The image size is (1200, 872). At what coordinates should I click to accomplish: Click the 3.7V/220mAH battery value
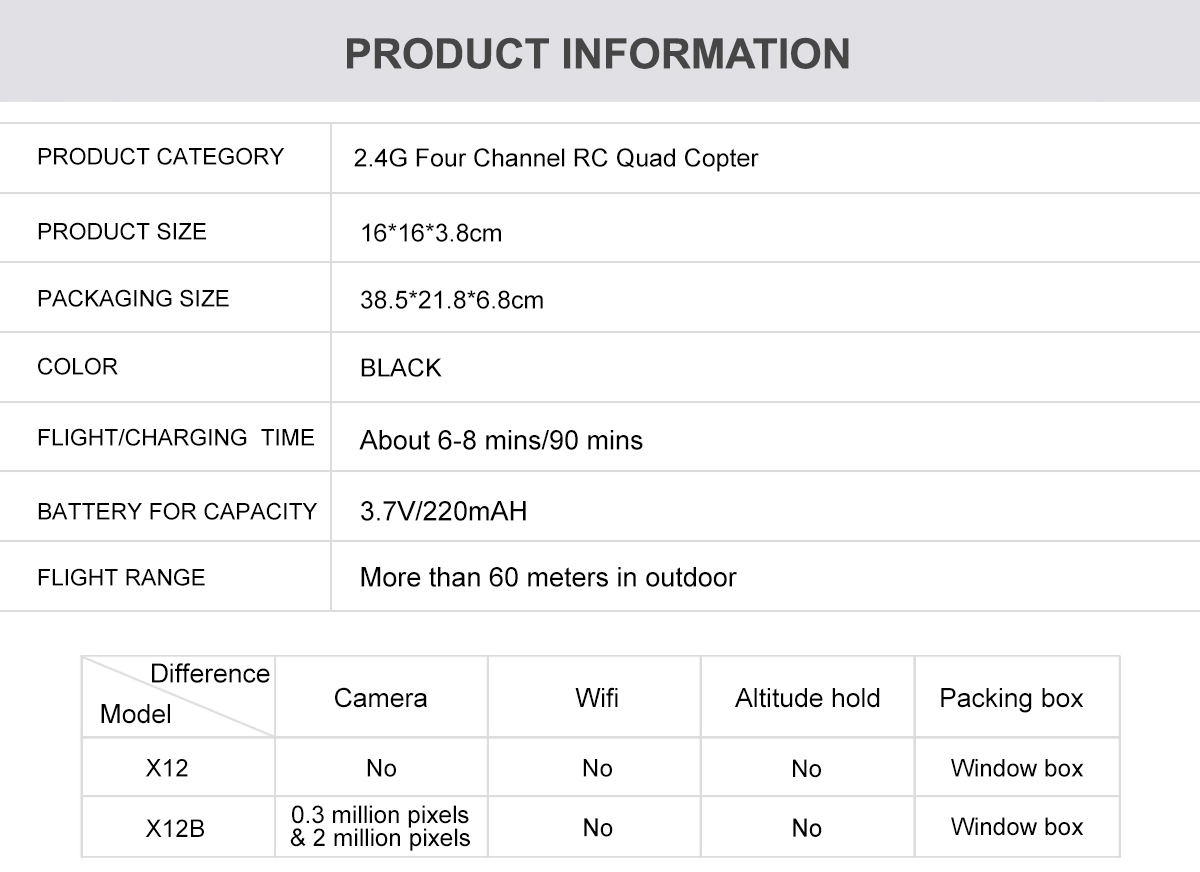[443, 512]
